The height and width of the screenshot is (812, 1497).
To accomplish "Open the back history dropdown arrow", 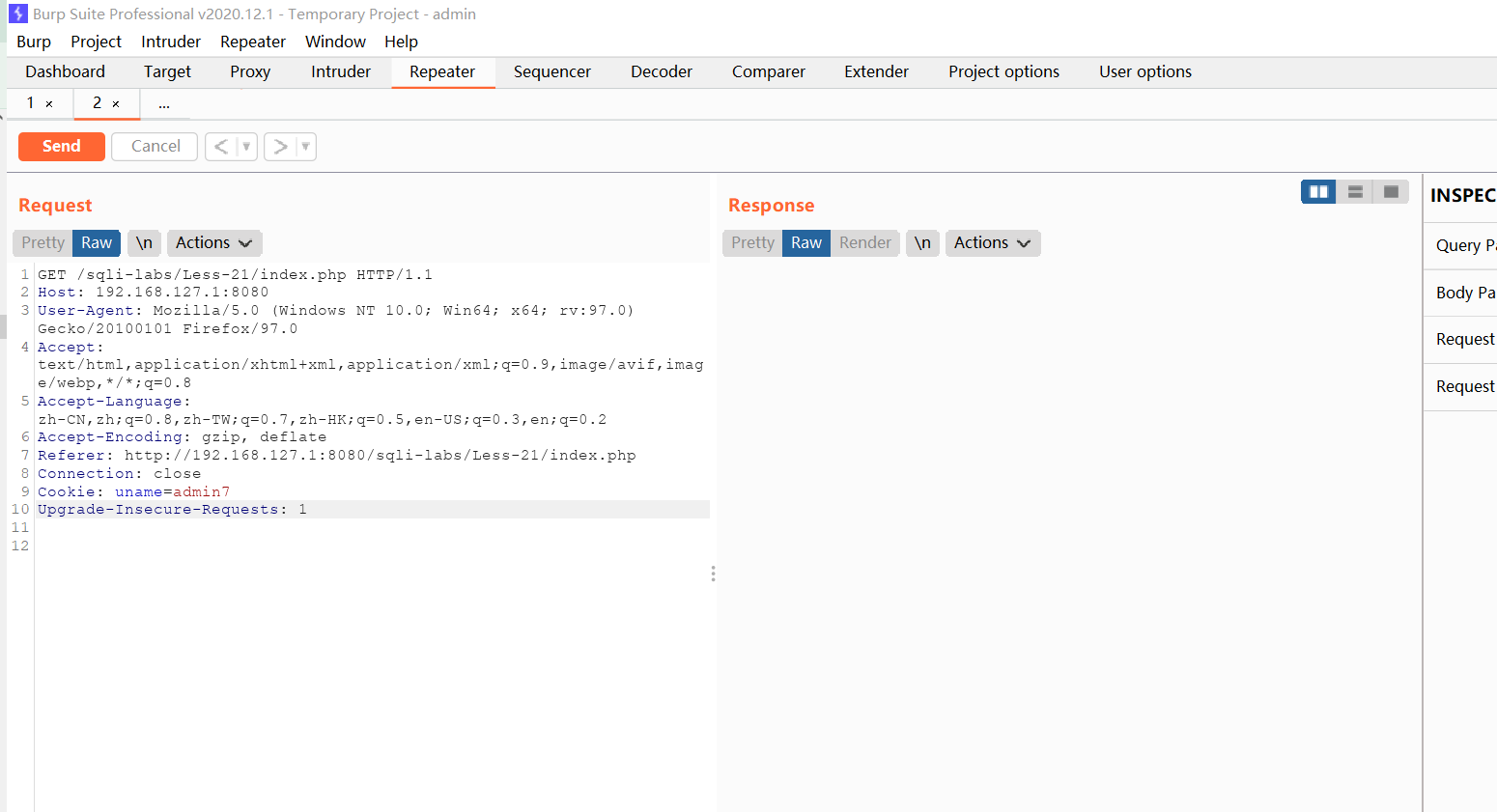I will pyautogui.click(x=246, y=147).
